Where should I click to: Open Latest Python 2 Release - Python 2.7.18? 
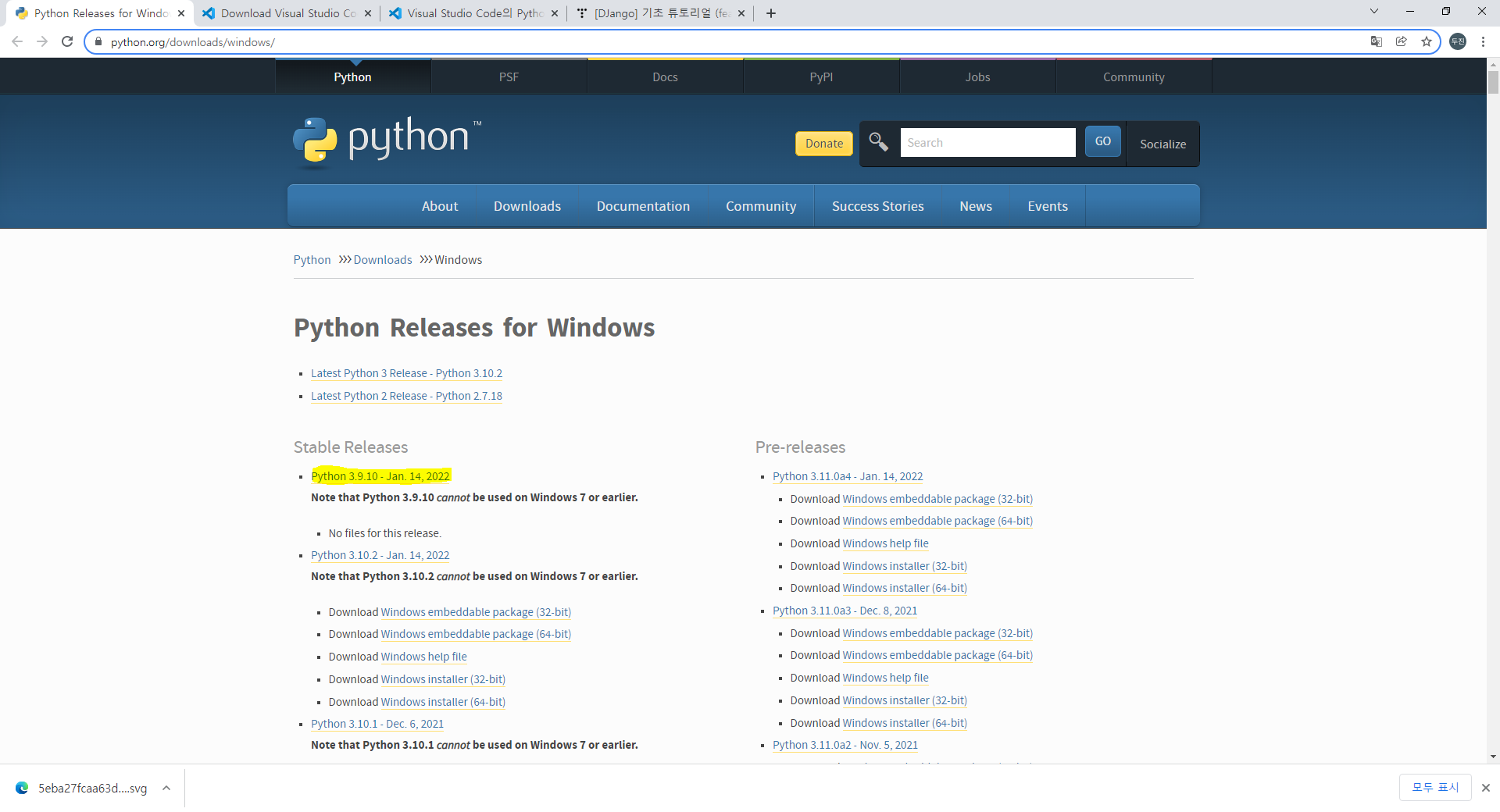point(406,397)
